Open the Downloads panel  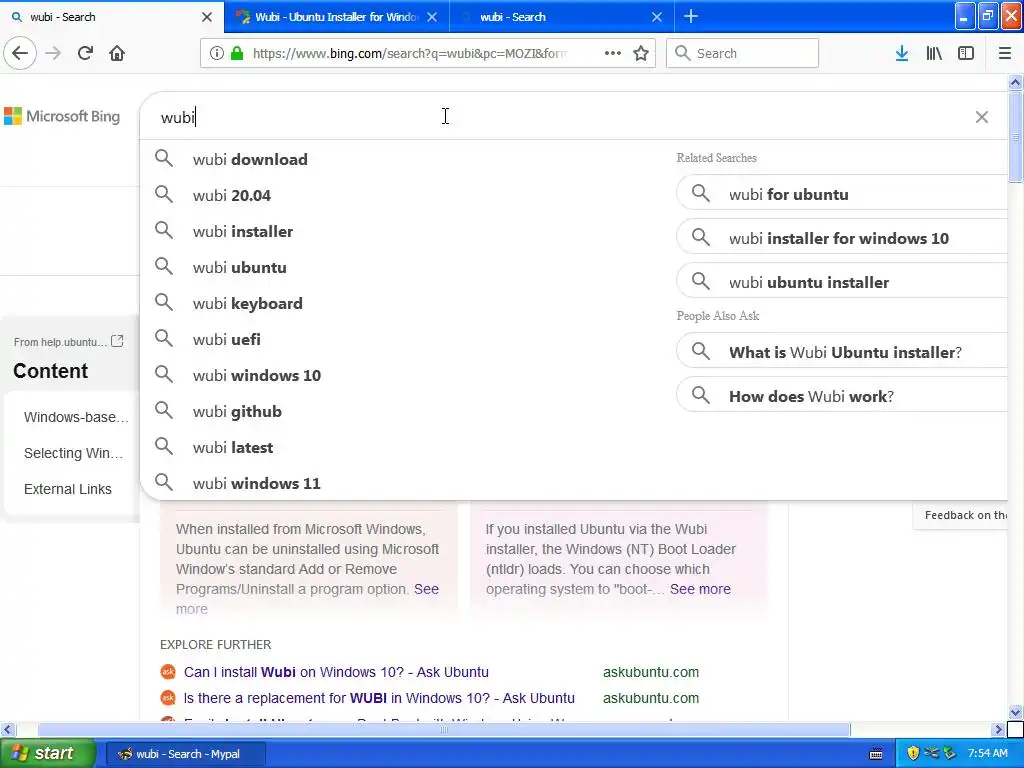click(x=902, y=53)
